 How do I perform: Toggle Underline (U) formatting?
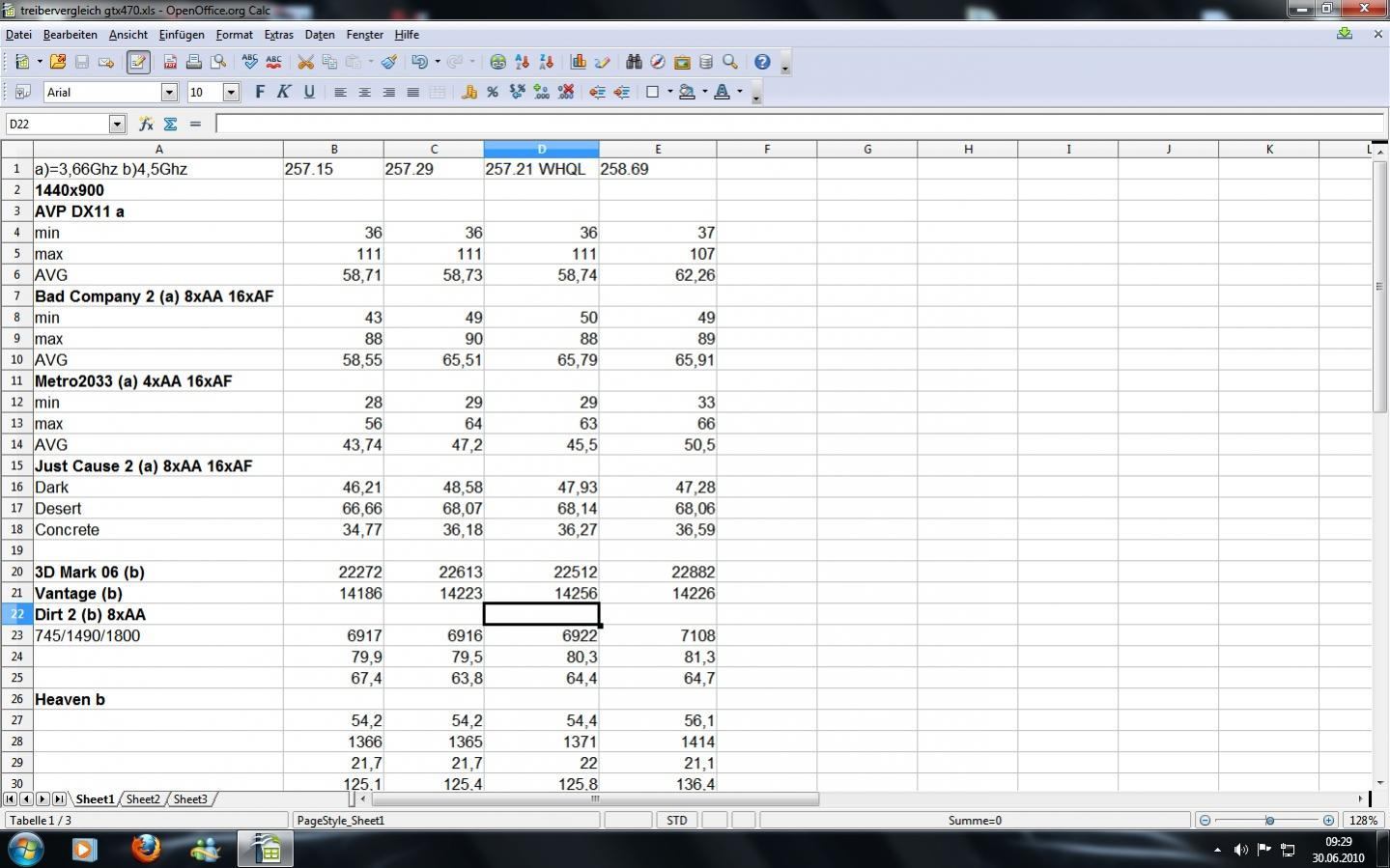click(x=309, y=92)
